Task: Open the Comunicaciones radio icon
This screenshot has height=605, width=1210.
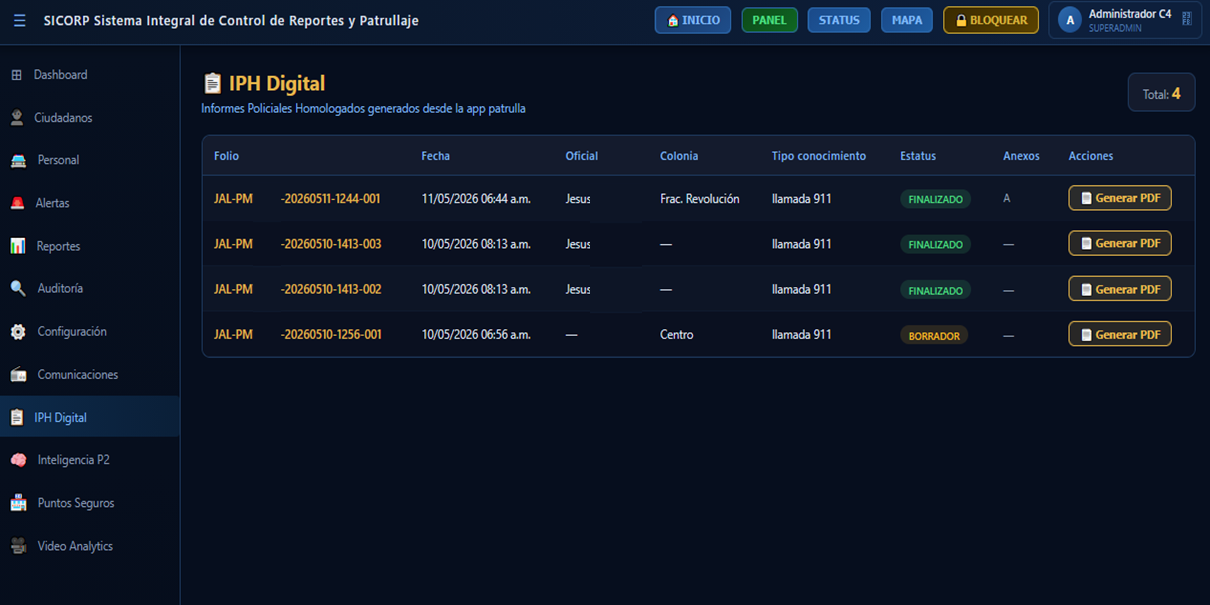Action: click(18, 375)
